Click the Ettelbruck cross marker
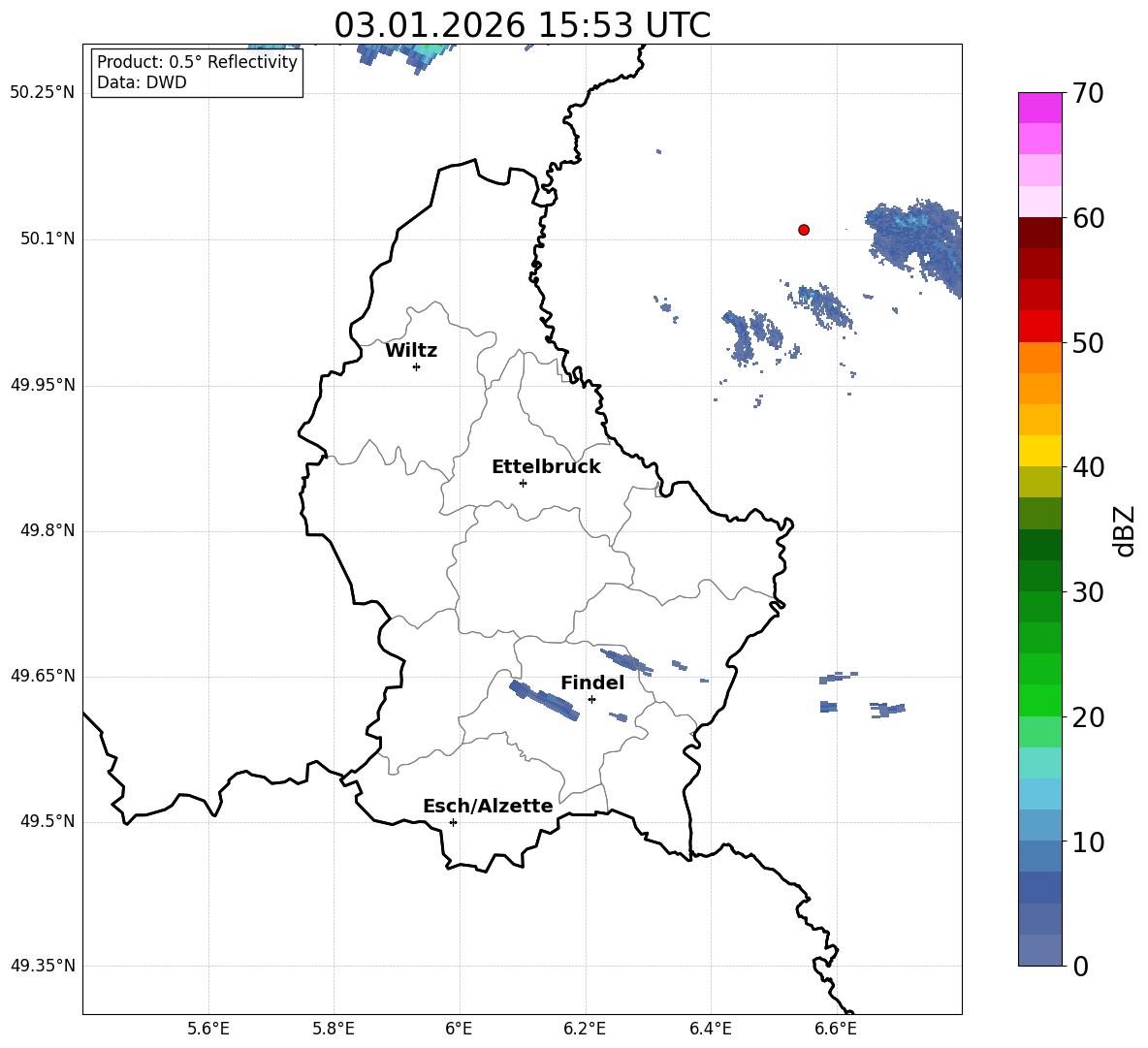 tap(523, 483)
